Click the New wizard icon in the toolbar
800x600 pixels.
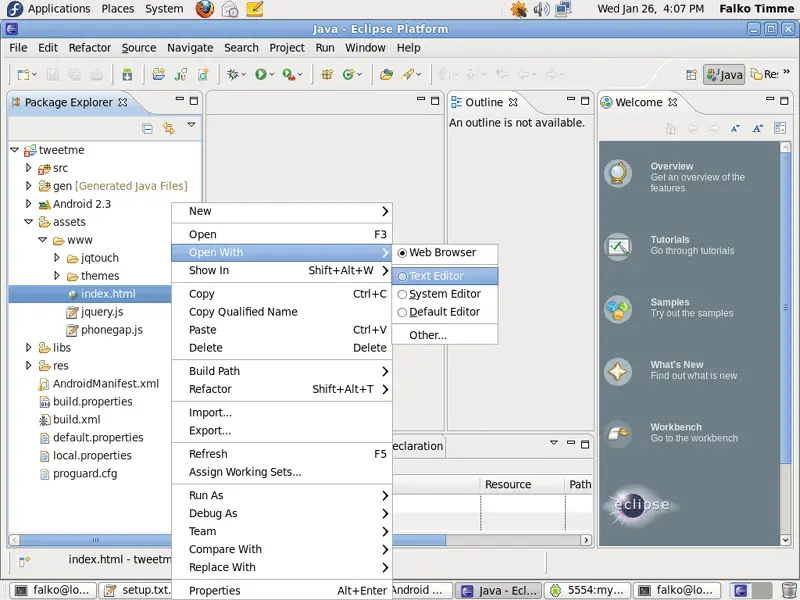23,74
